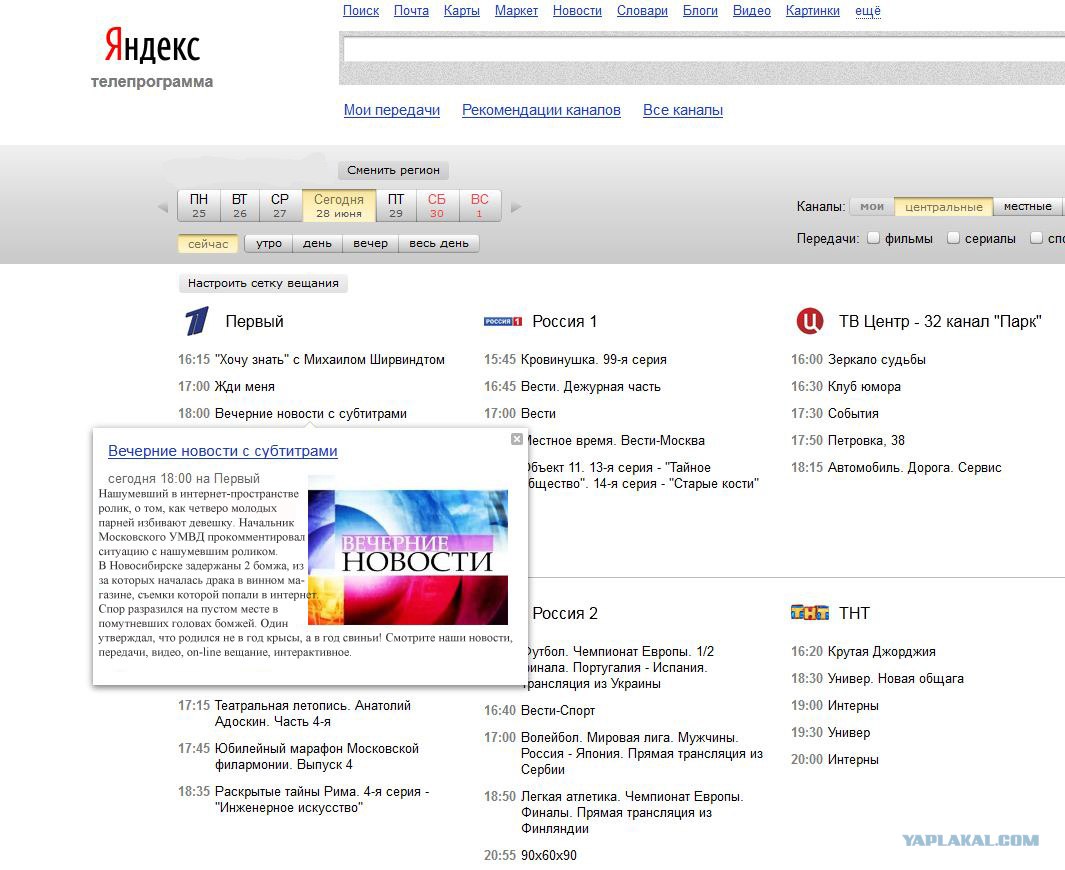
Task: Enable the сериалы checkbox
Action: click(x=954, y=238)
